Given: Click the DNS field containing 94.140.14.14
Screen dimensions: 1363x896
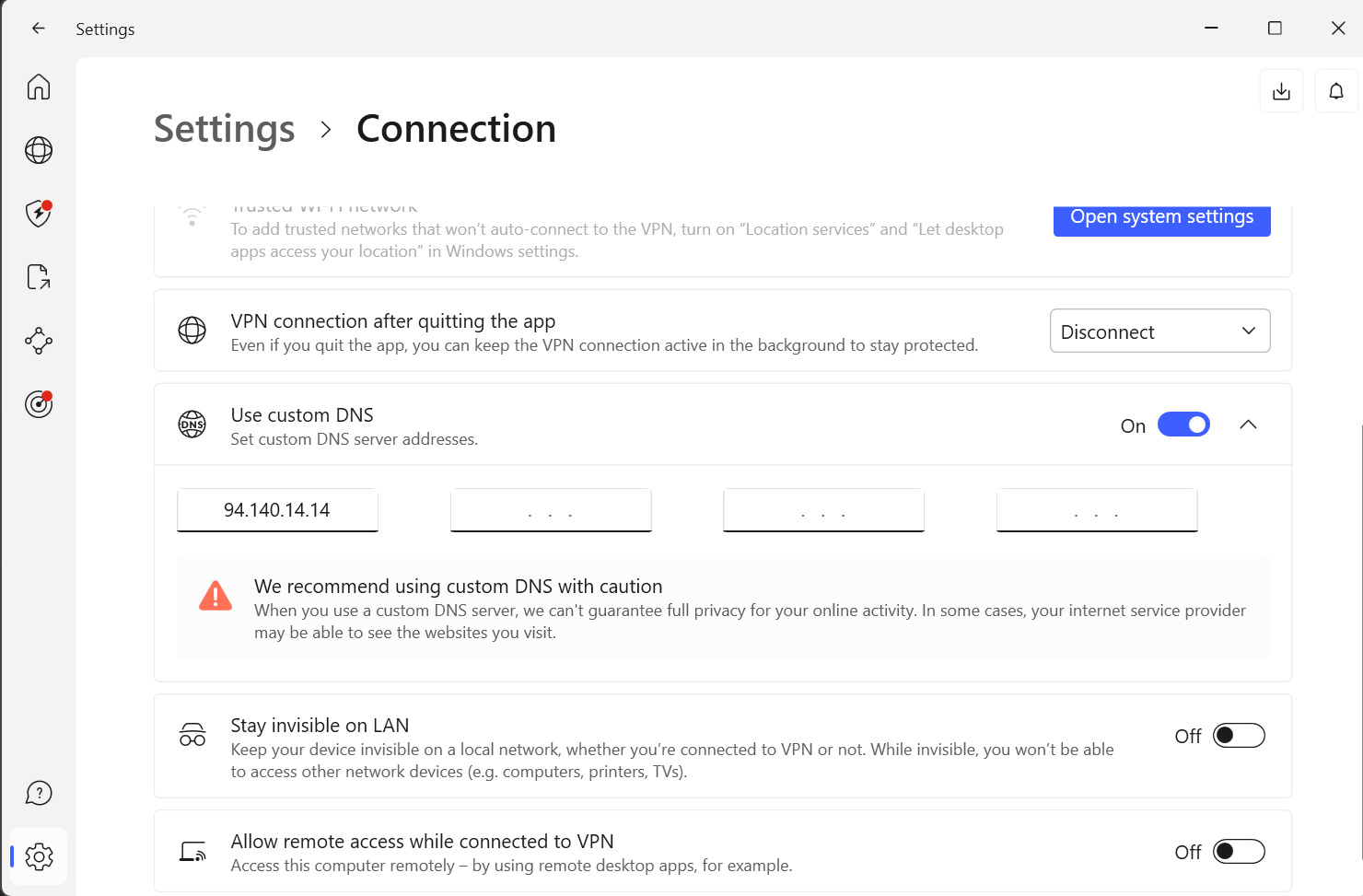Looking at the screenshot, I should pos(277,510).
